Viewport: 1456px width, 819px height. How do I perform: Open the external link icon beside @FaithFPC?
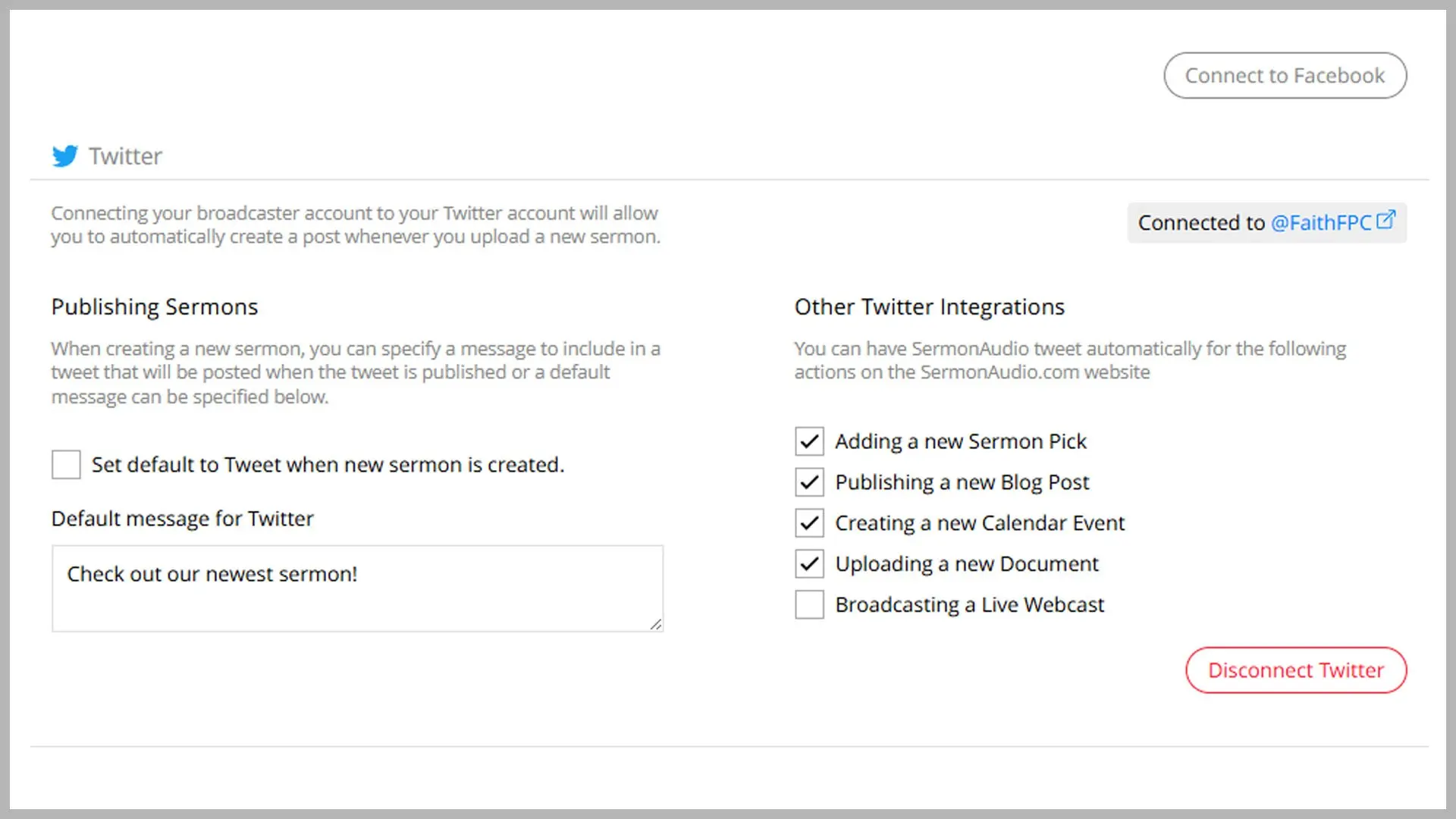[1385, 221]
